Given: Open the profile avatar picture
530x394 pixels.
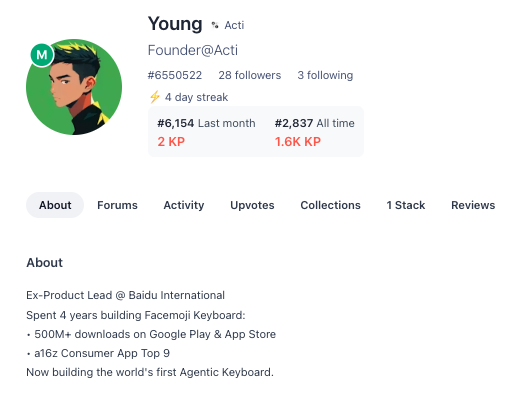Looking at the screenshot, I should [74, 87].
